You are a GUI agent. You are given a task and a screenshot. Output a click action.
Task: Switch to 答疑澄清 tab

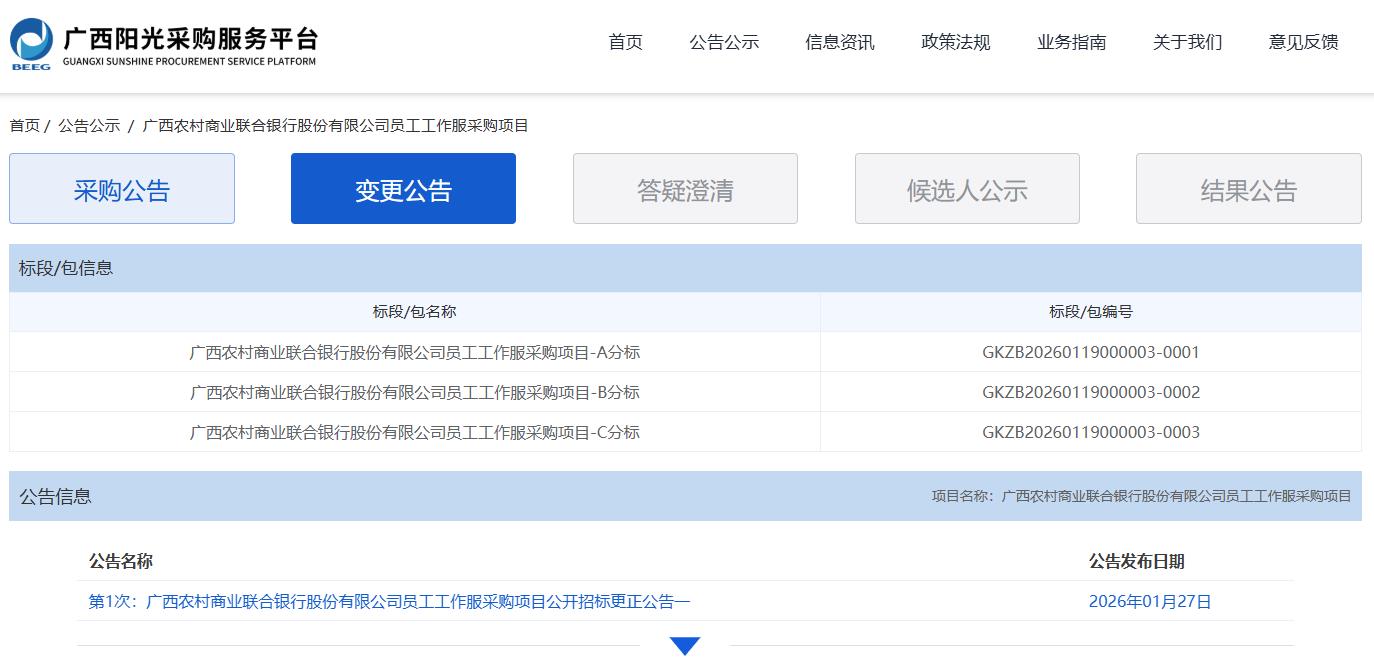pyautogui.click(x=685, y=189)
